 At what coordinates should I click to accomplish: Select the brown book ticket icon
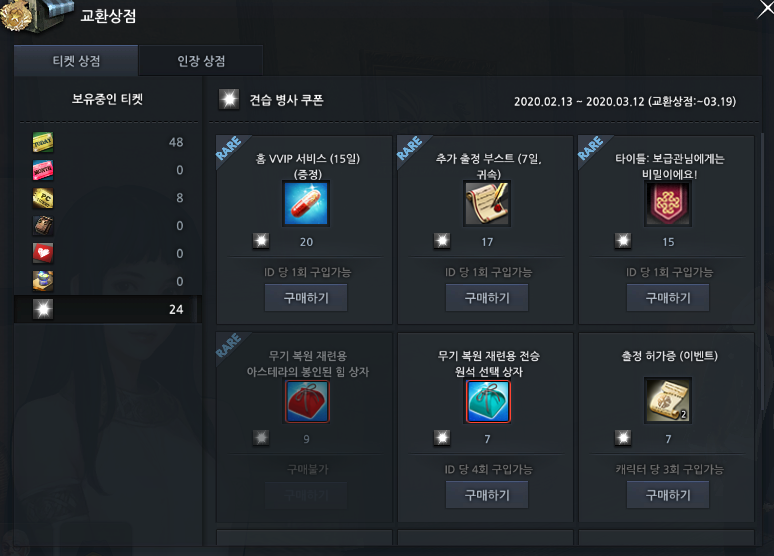[43, 226]
